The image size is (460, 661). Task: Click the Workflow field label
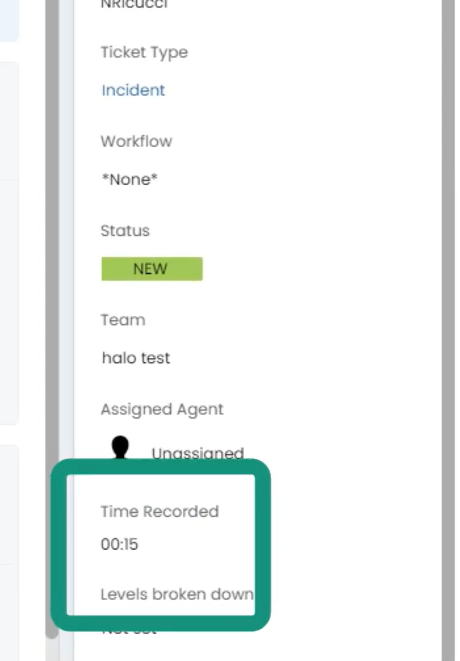pyautogui.click(x=136, y=141)
